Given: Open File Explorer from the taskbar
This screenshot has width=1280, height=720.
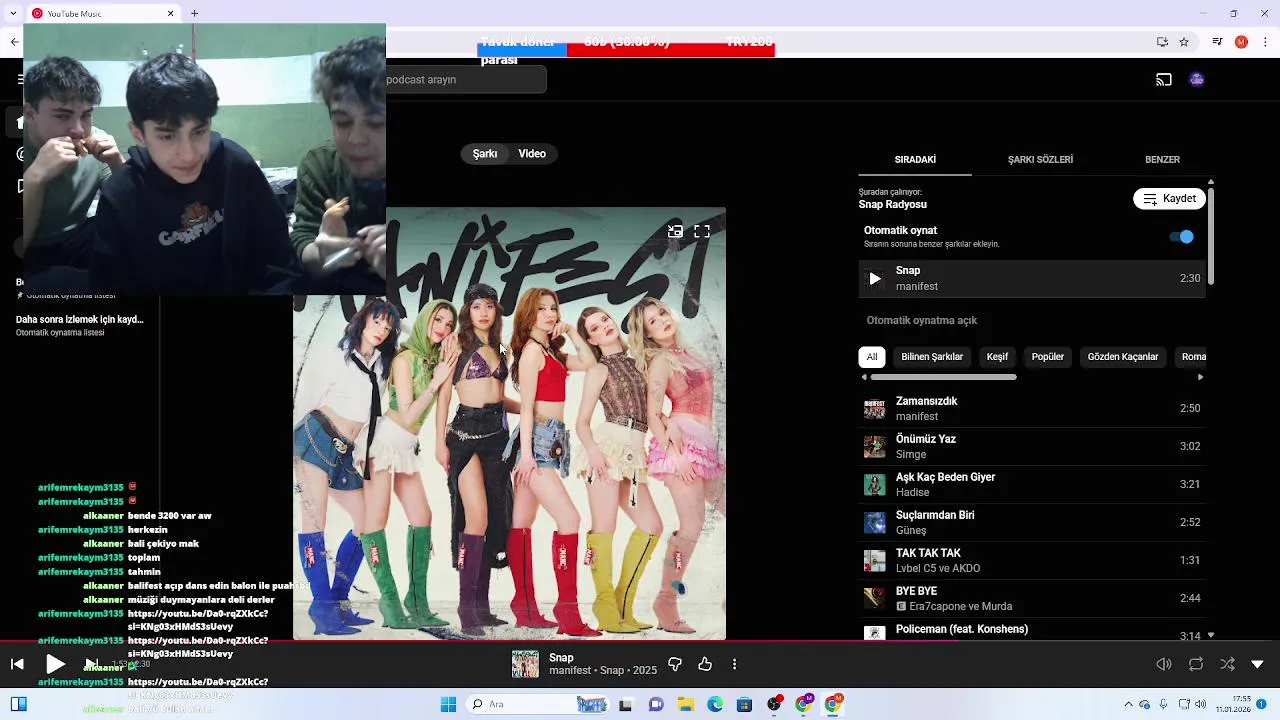Looking at the screenshot, I should pos(686,704).
